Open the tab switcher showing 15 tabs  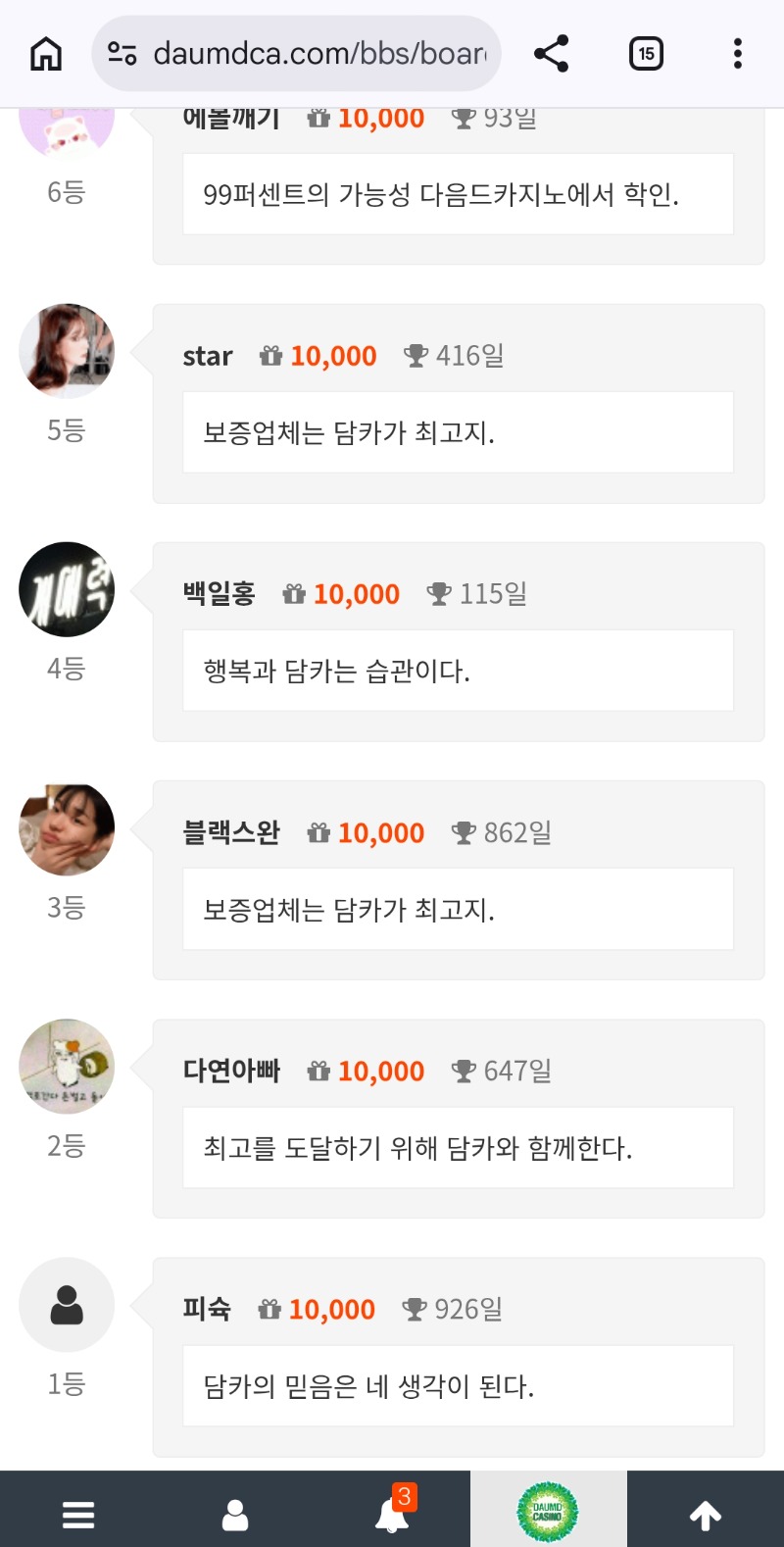tap(646, 53)
